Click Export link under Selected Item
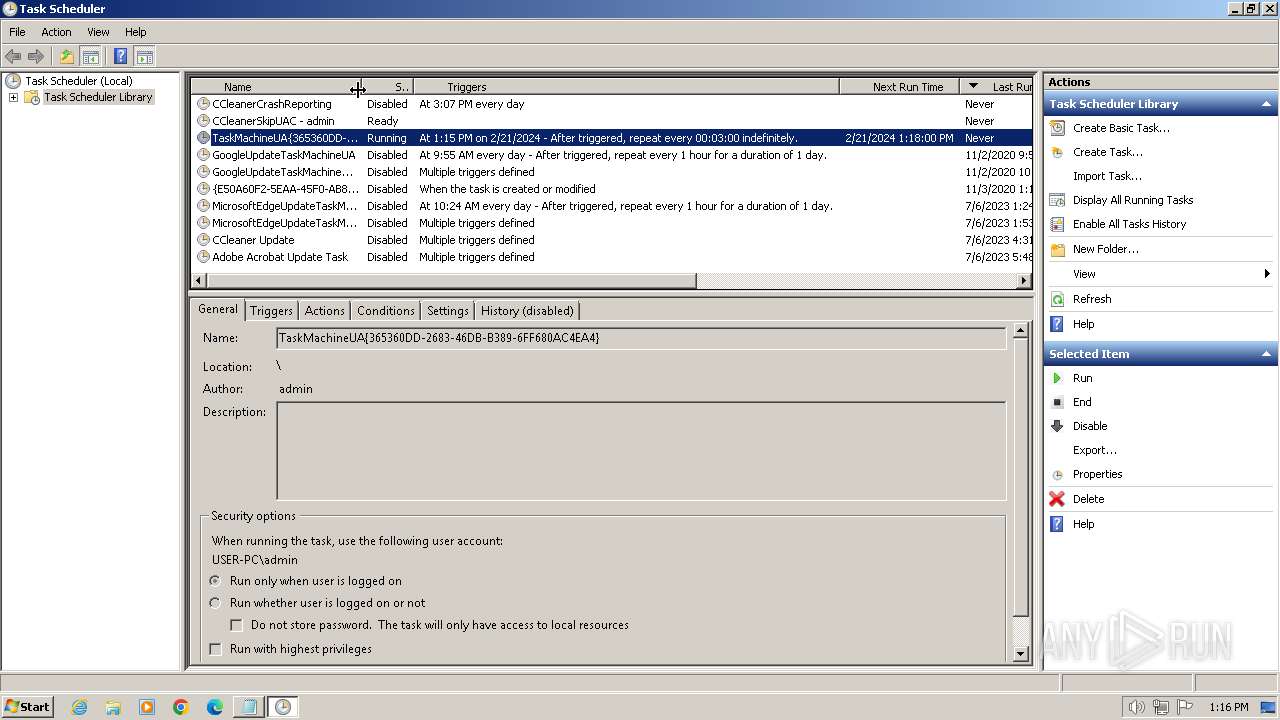Image resolution: width=1280 pixels, height=720 pixels. tap(1095, 450)
